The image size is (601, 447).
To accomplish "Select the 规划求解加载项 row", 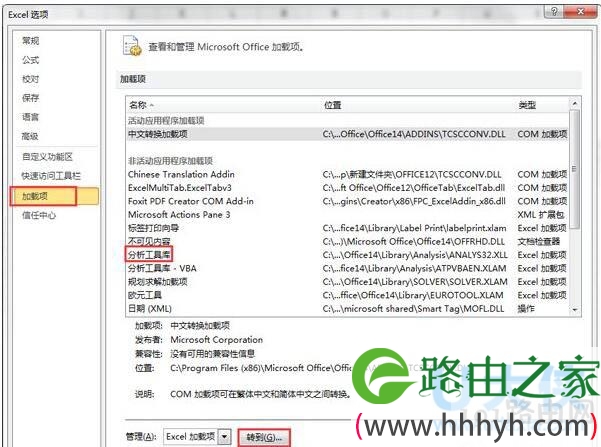I will [x=347, y=282].
